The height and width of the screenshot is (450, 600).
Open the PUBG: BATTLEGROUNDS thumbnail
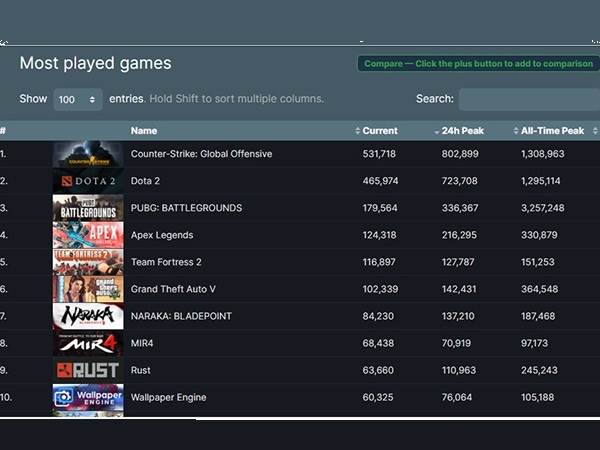click(x=88, y=208)
